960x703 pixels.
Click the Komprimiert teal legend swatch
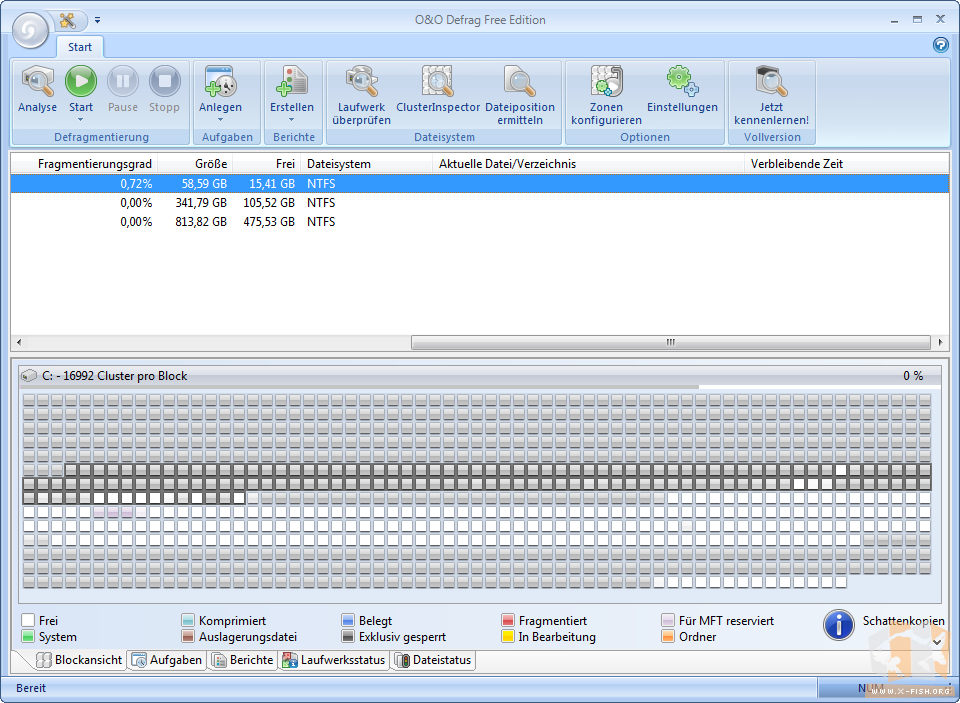tap(188, 620)
